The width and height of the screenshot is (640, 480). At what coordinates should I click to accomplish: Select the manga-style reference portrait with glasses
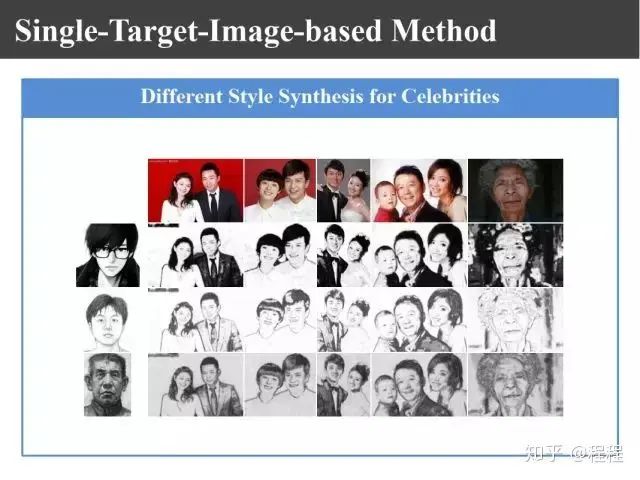point(108,255)
